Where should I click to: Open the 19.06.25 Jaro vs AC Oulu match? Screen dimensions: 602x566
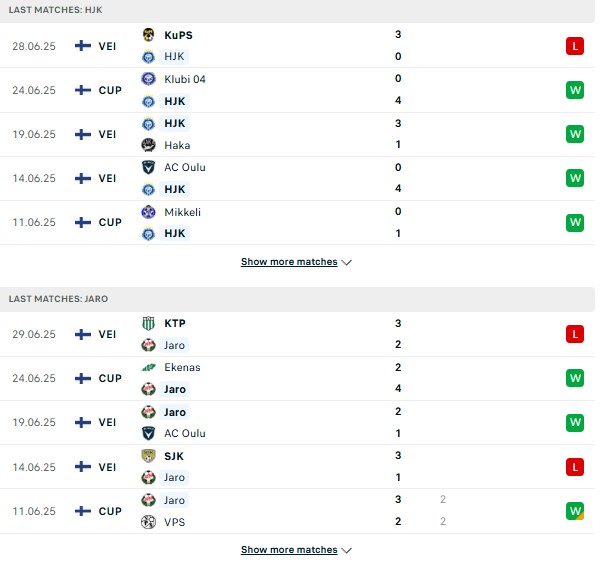pos(298,423)
